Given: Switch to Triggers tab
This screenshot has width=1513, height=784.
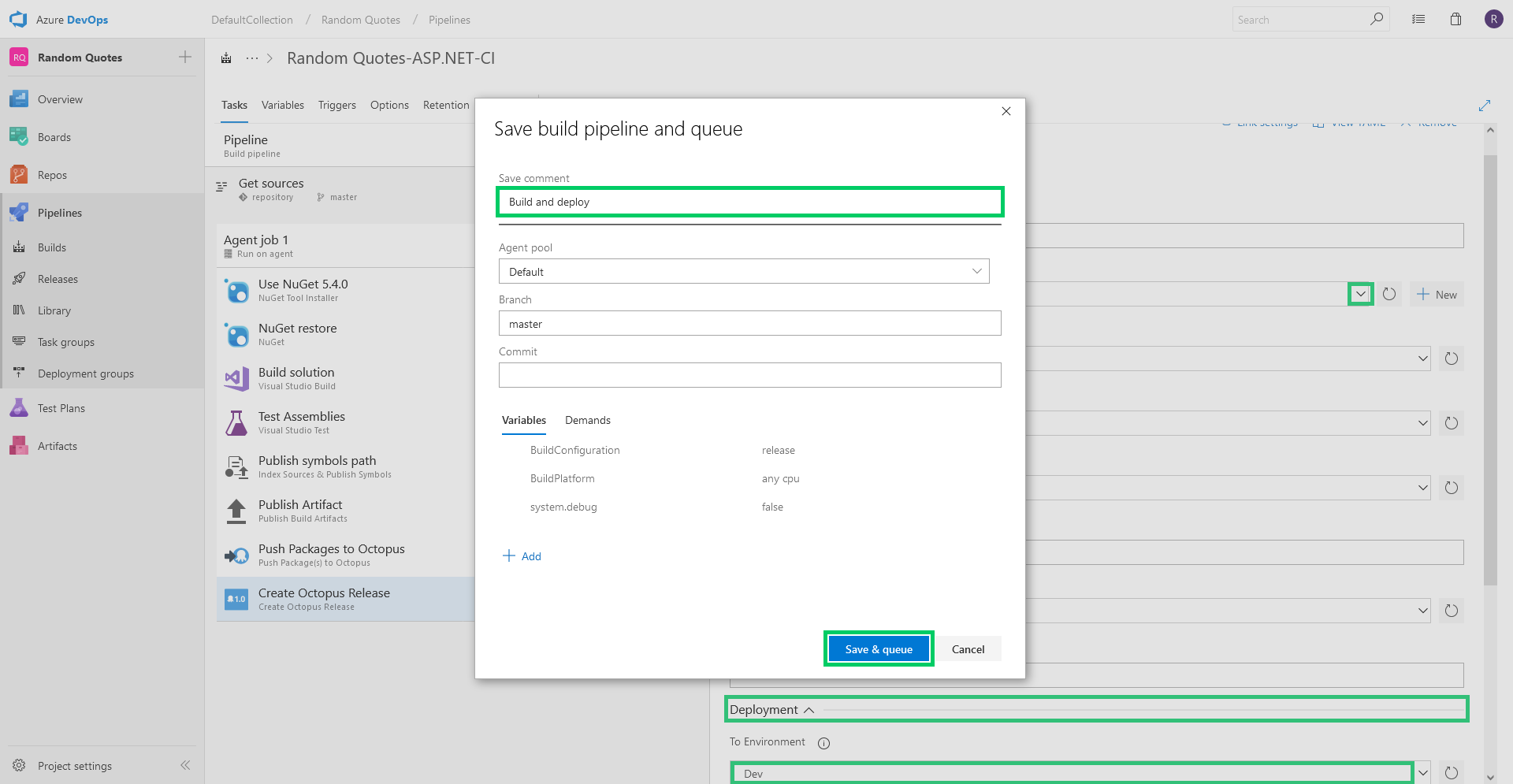Looking at the screenshot, I should coord(337,105).
